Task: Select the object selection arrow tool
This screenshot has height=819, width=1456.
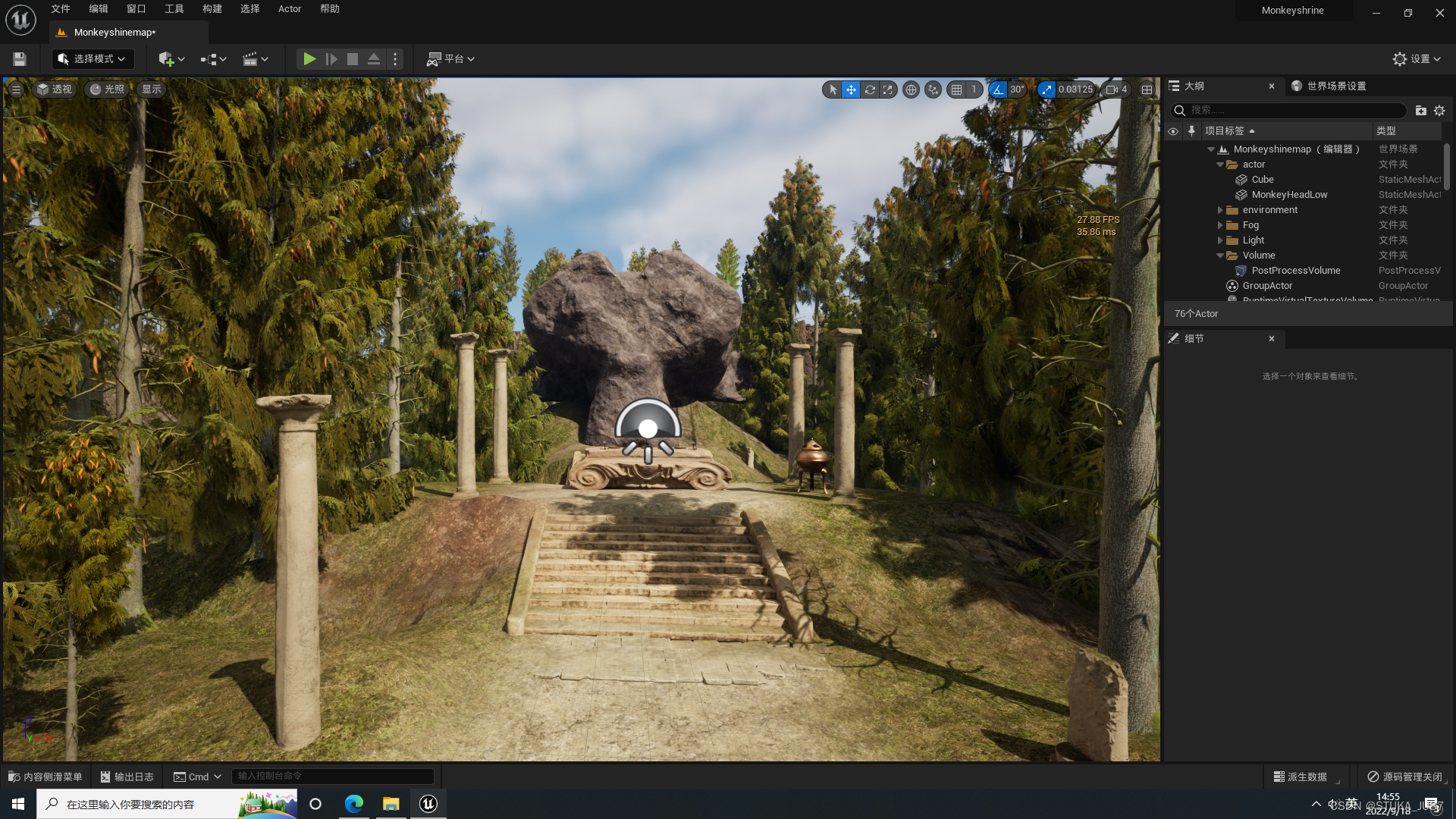Action: (833, 89)
